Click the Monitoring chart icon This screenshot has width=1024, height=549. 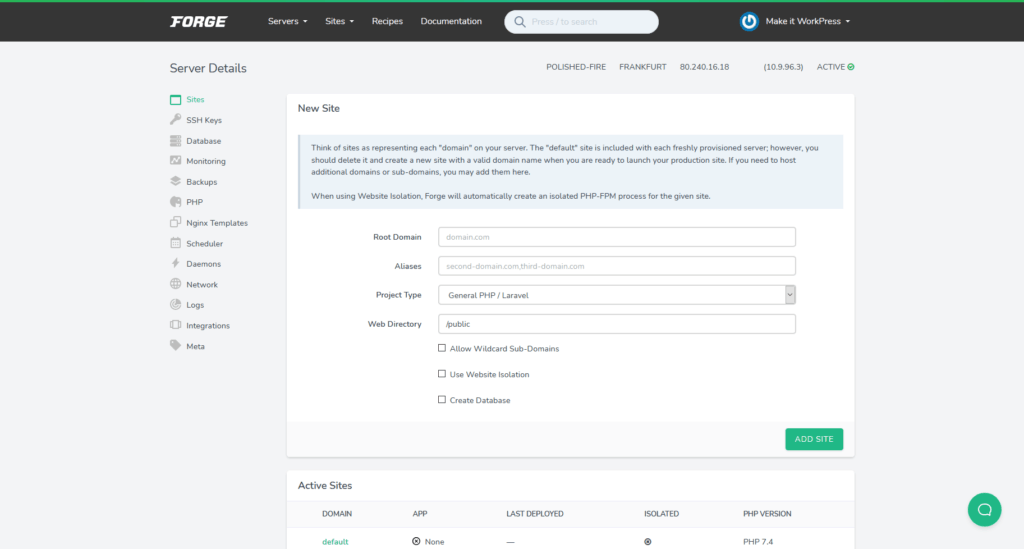click(175, 161)
